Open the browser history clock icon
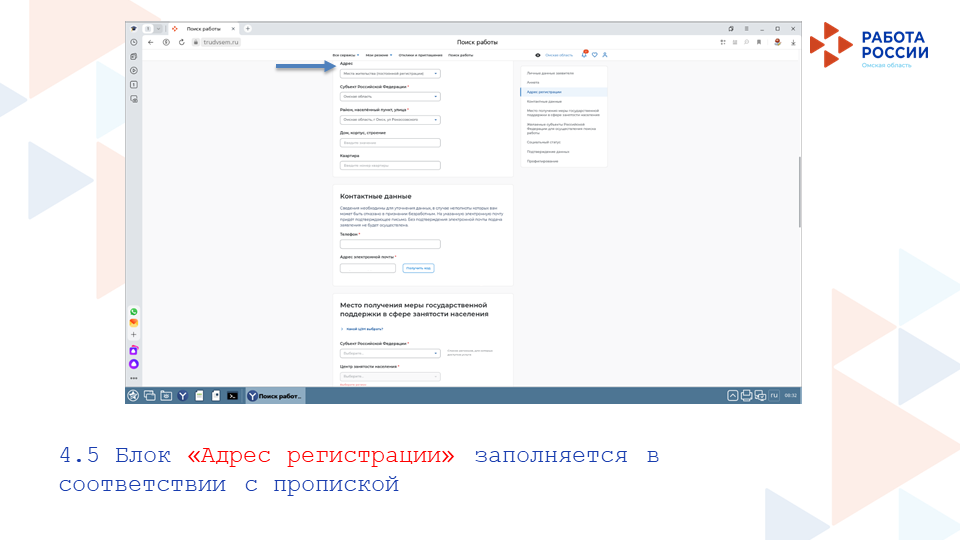 click(133, 42)
